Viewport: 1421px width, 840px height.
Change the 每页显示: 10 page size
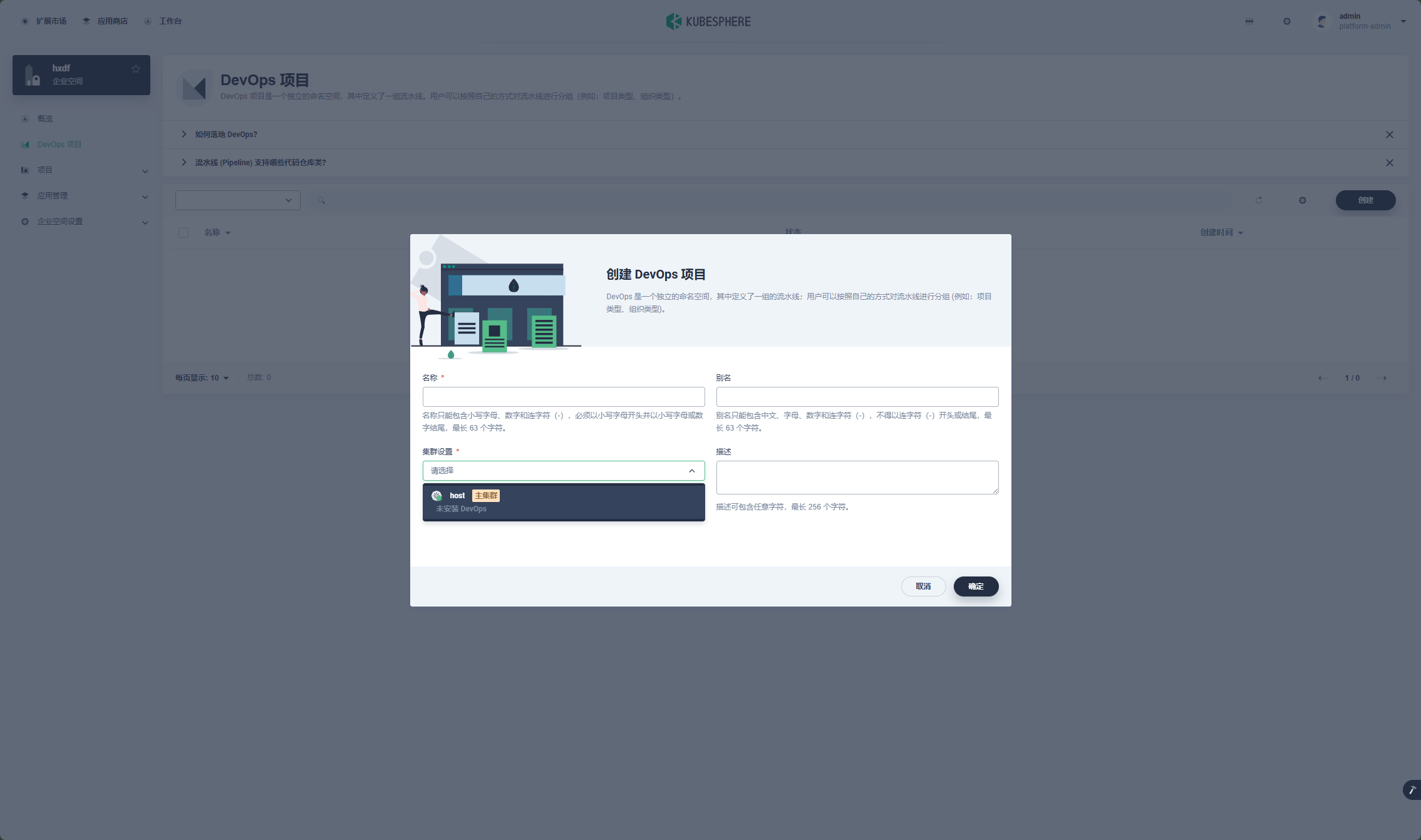(202, 378)
